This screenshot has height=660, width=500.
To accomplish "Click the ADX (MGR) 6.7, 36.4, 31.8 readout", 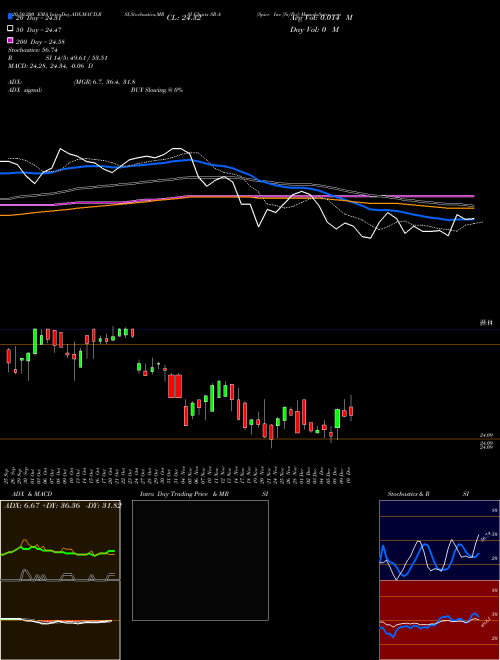I will pos(72,82).
